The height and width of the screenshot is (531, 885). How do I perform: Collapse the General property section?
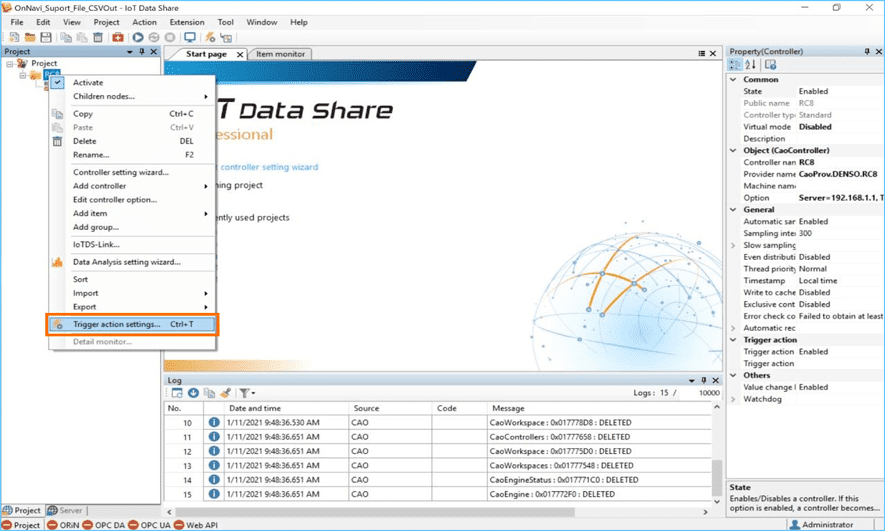click(733, 209)
